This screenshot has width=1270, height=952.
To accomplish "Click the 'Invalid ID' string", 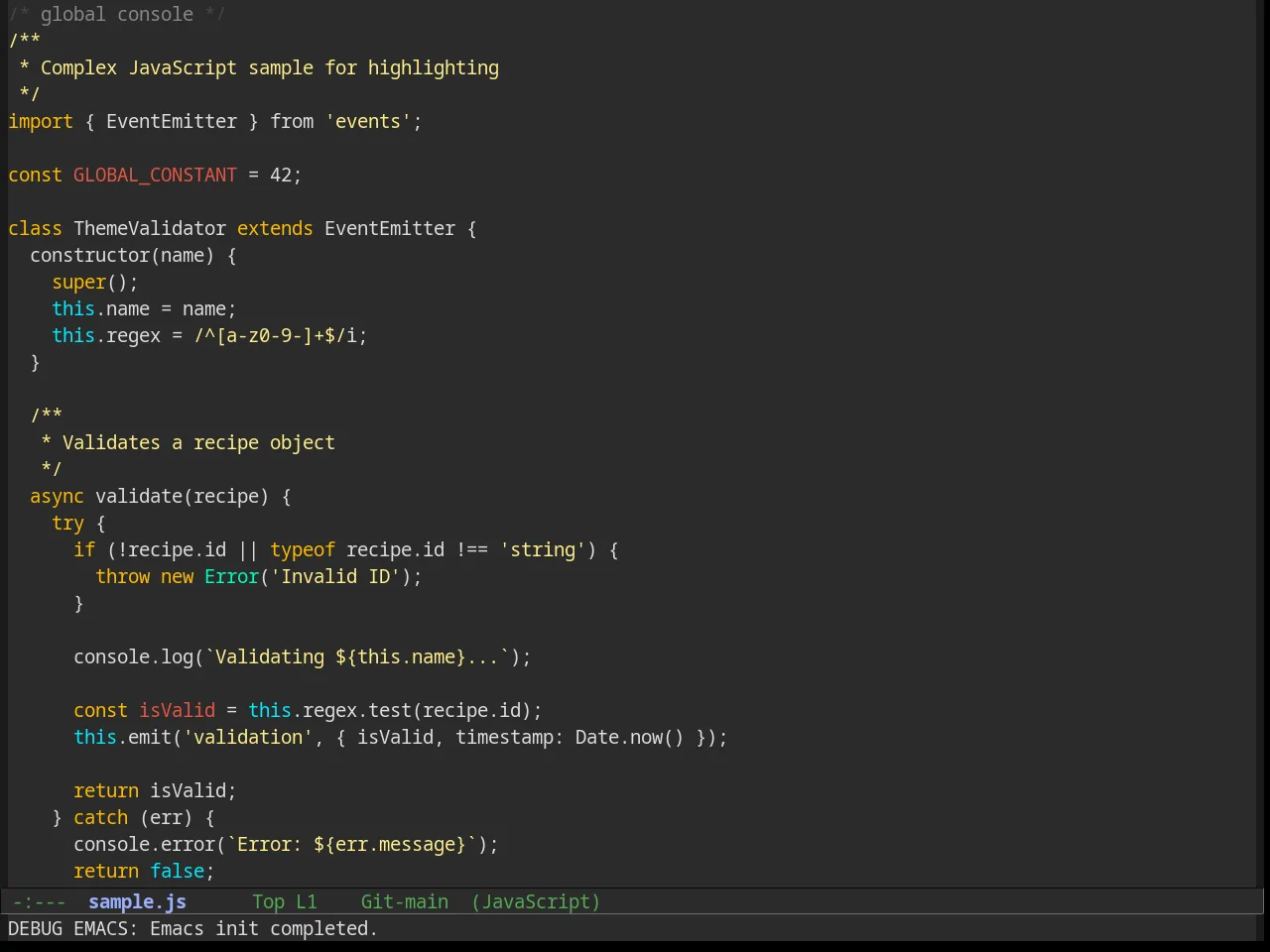I will pyautogui.click(x=335, y=576).
